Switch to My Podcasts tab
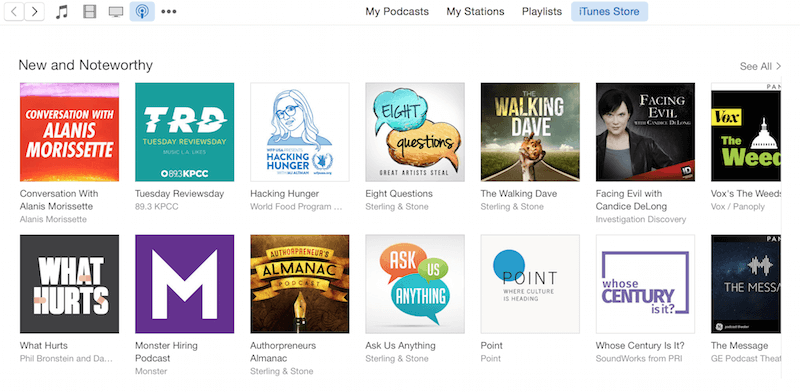Viewport: 800px width, 392px height. tap(397, 11)
